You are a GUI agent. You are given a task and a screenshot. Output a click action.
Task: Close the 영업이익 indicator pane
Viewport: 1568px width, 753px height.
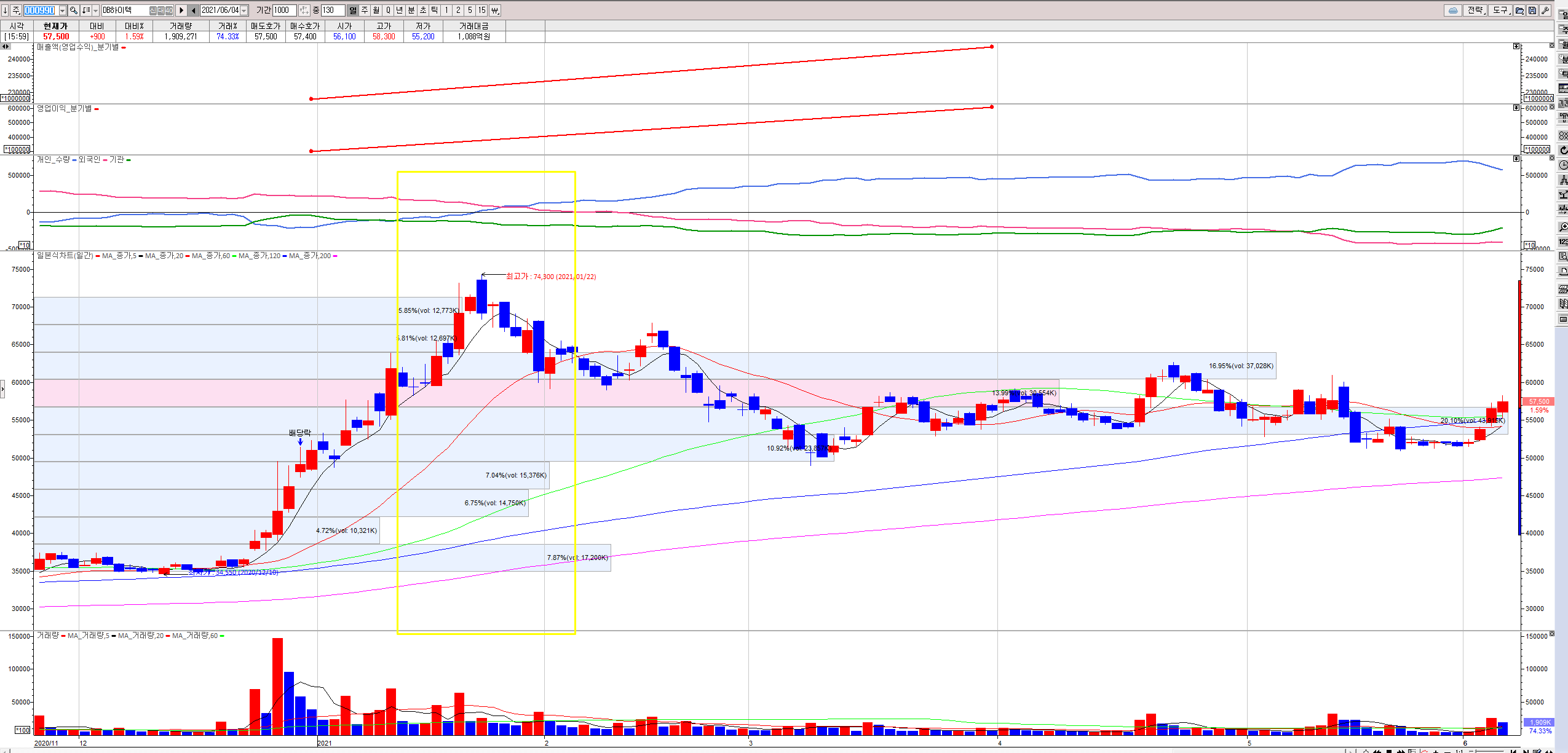tap(1551, 107)
